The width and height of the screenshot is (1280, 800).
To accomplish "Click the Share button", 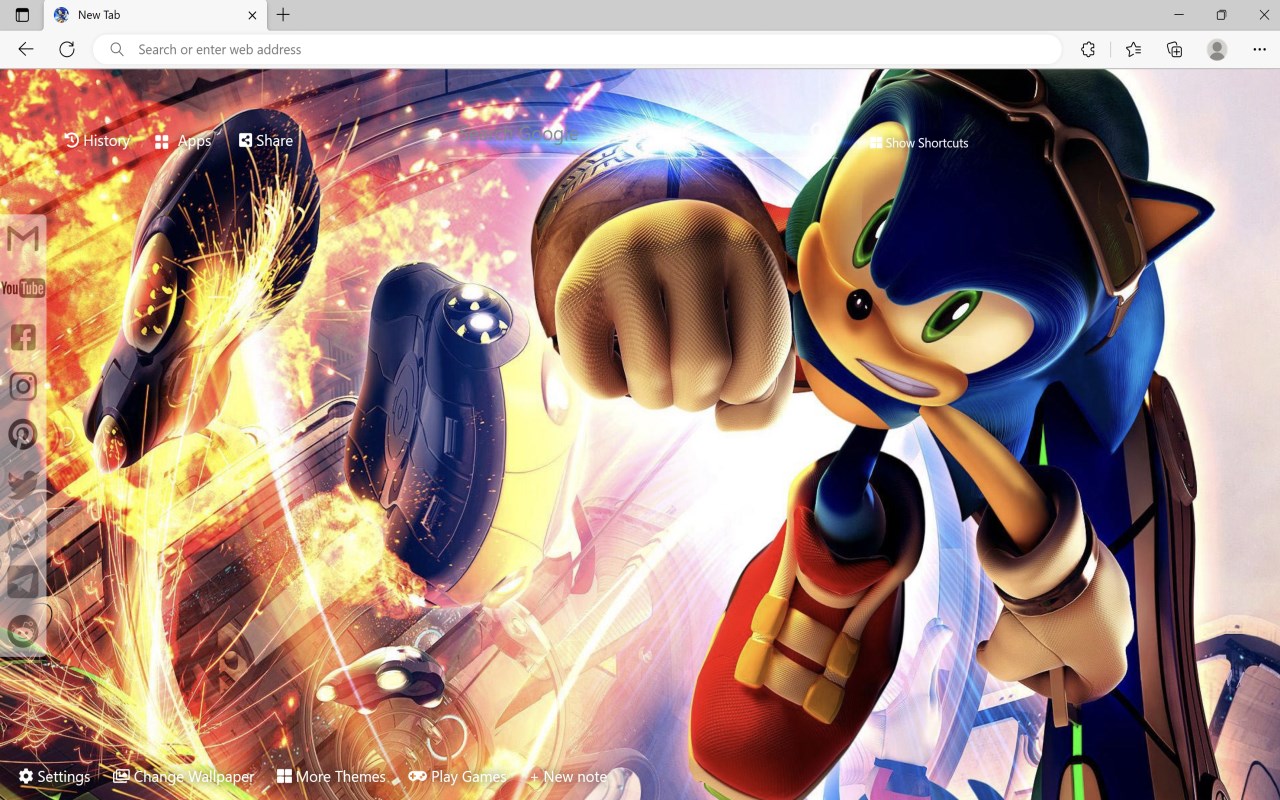I will click(x=266, y=141).
